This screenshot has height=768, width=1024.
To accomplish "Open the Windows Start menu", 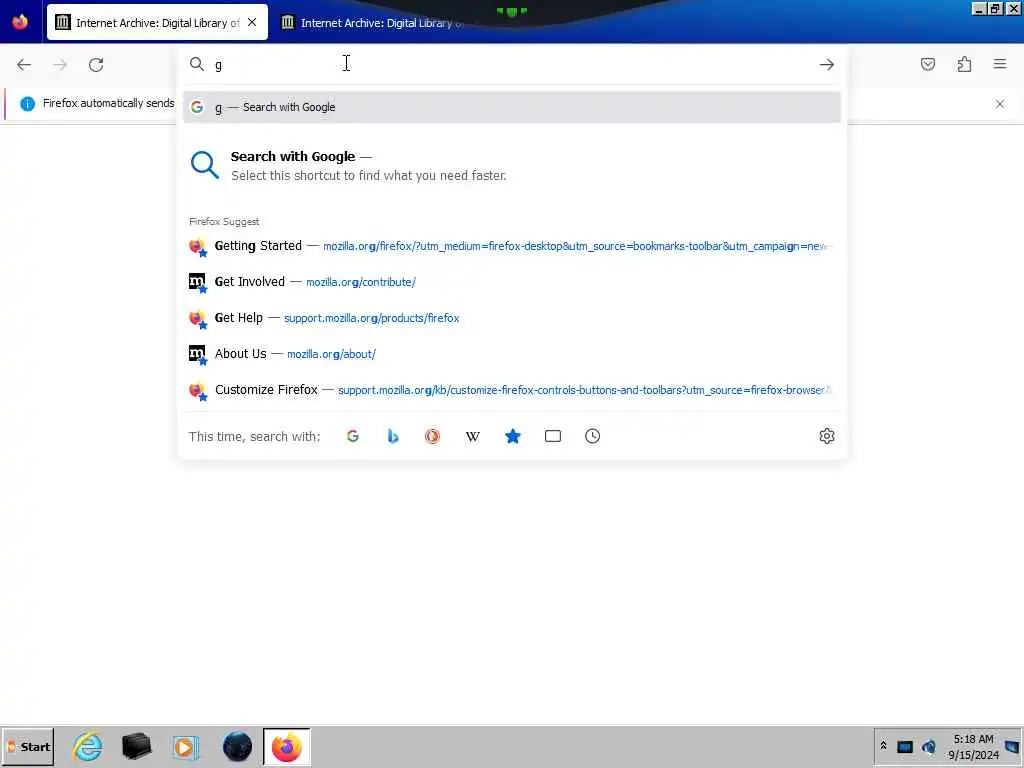I will [x=28, y=746].
